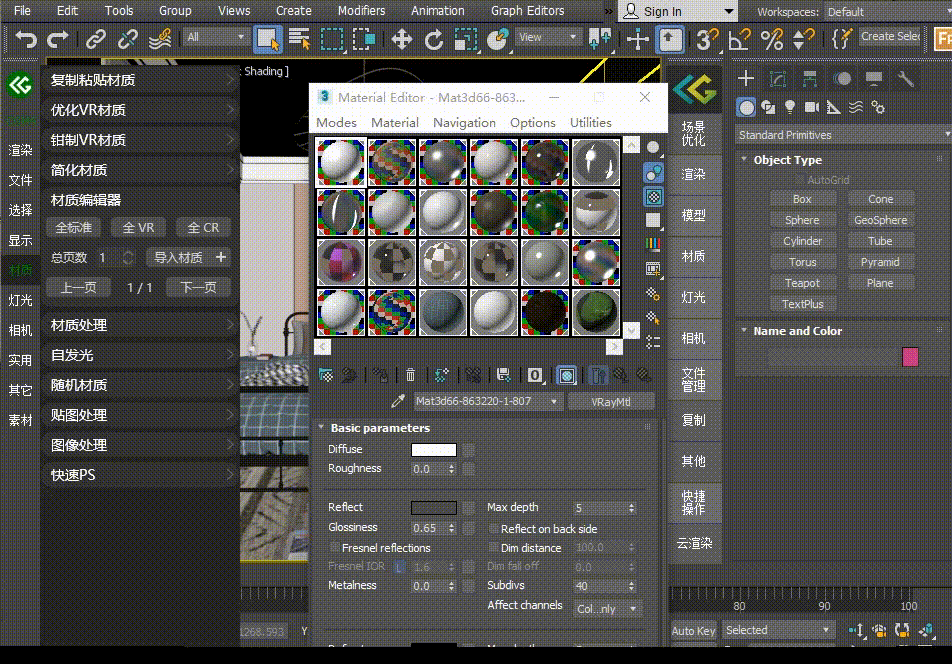The image size is (952, 664).
Task: Open the Affect channels dropdown
Action: (608, 608)
